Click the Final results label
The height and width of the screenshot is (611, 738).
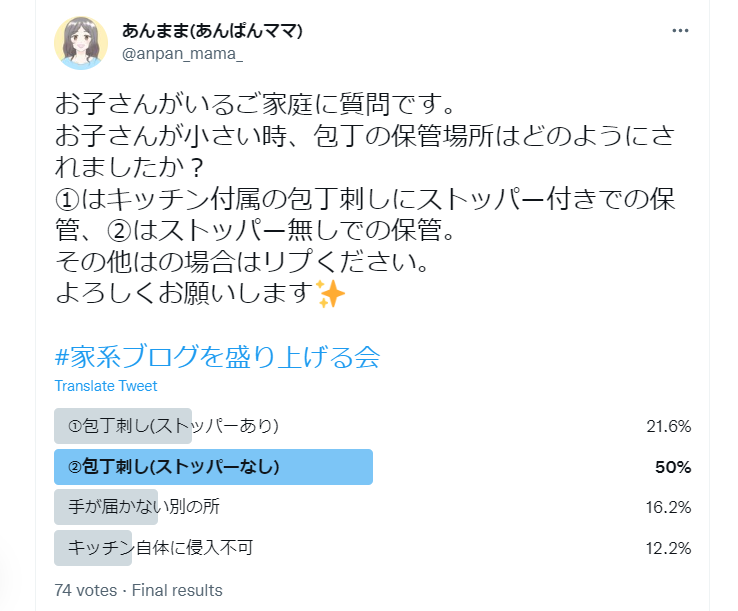pos(177,590)
